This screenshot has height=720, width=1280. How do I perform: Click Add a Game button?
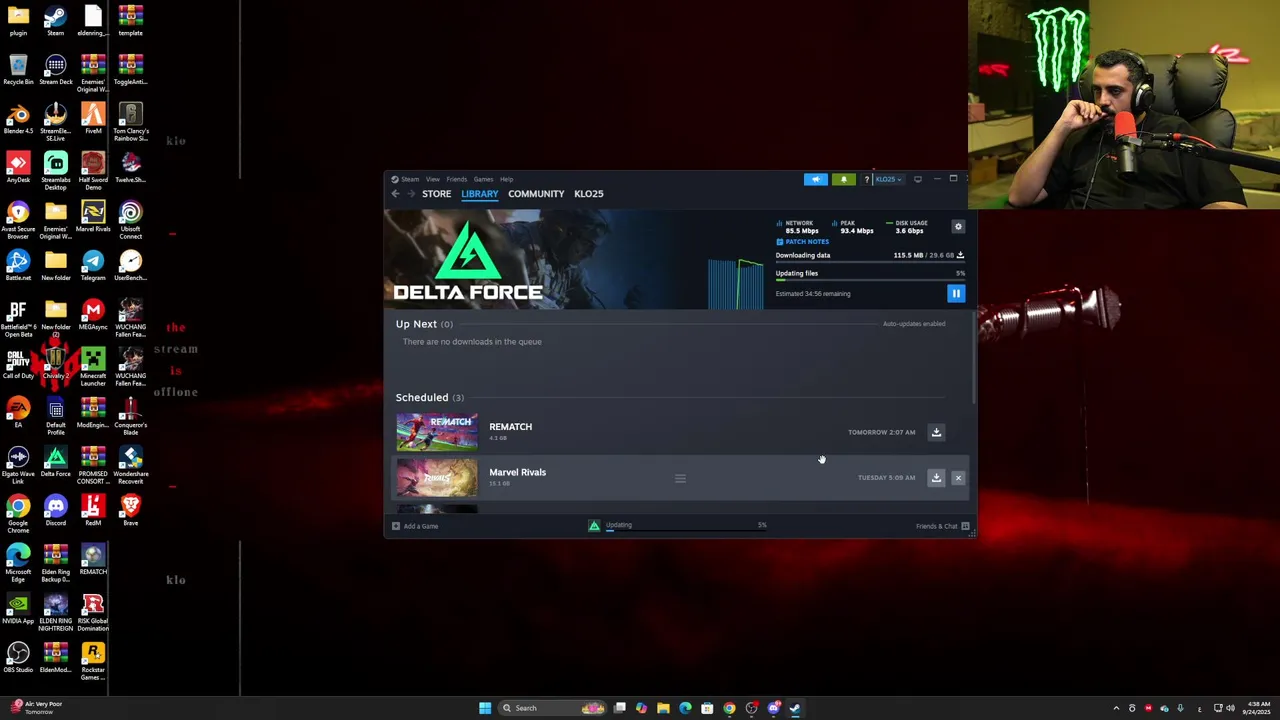[x=416, y=526]
